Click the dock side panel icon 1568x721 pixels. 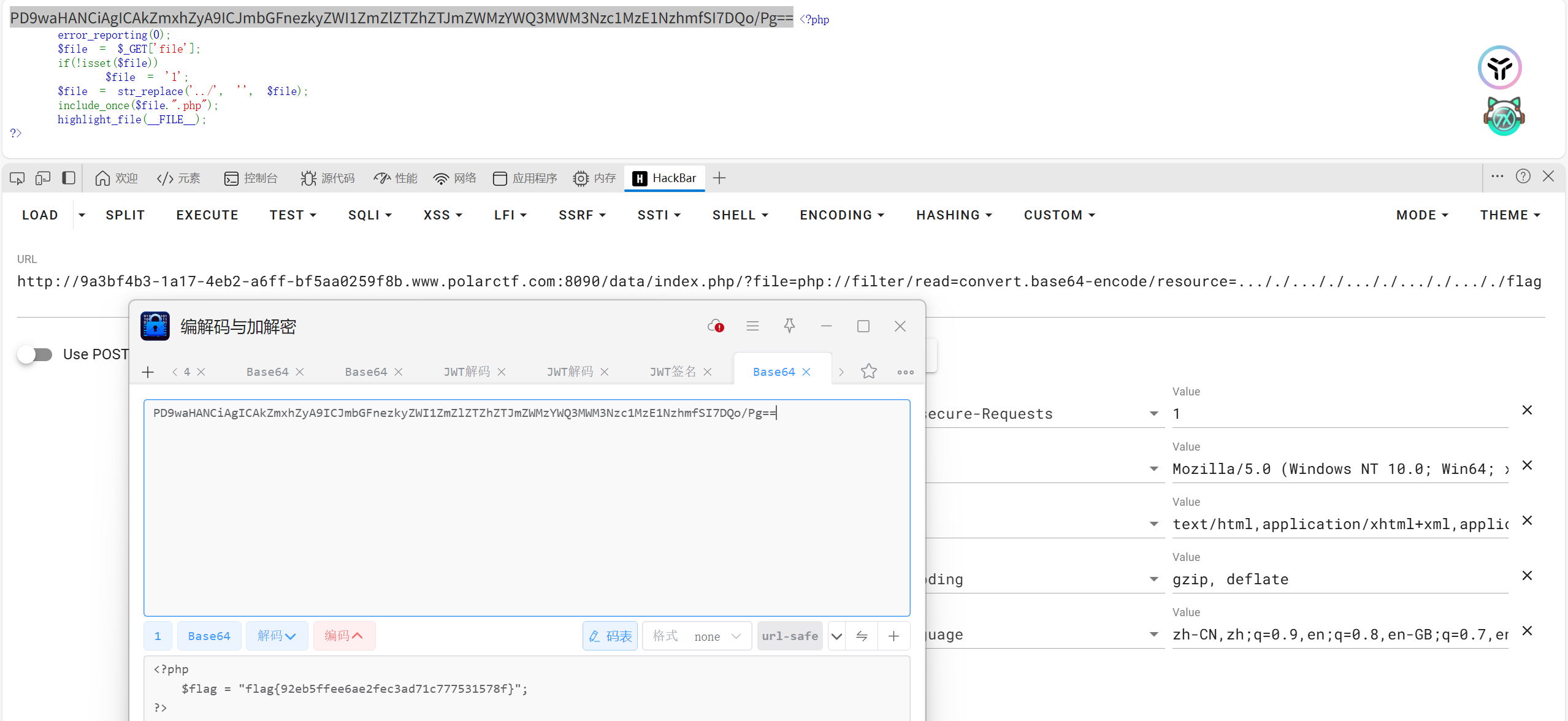pyautogui.click(x=69, y=178)
